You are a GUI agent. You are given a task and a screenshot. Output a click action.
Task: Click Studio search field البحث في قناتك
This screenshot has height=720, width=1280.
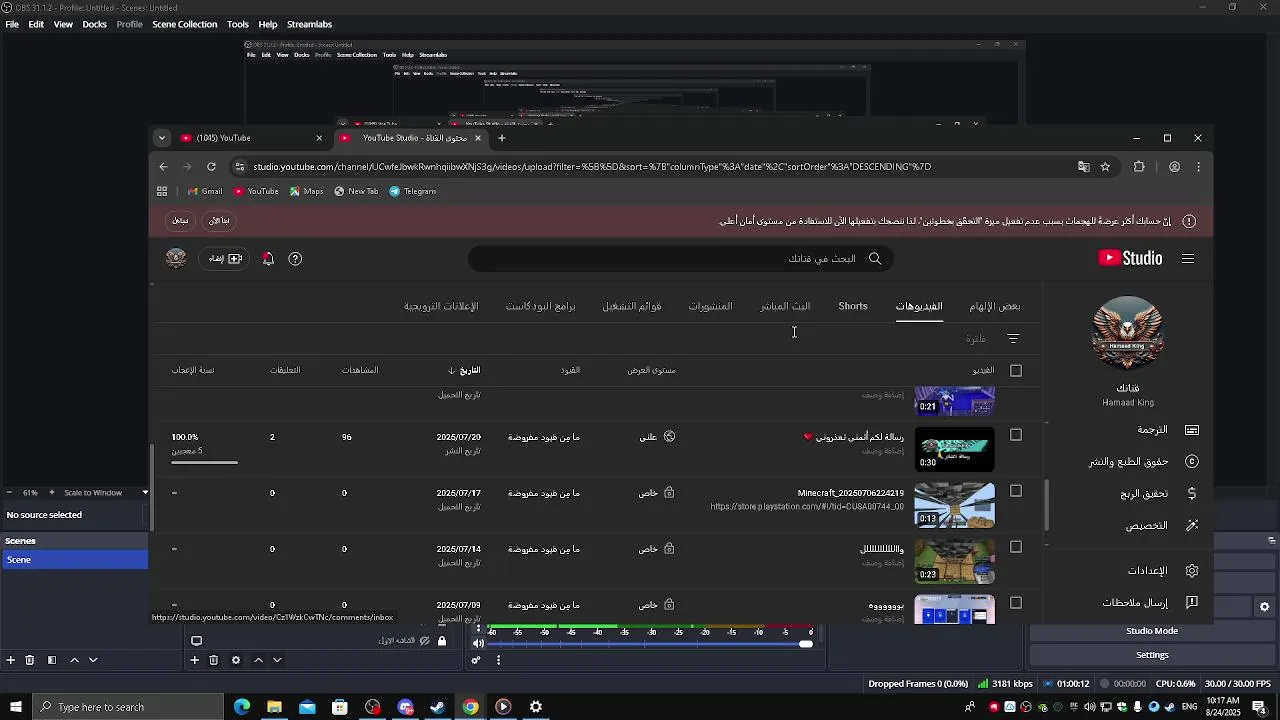[x=680, y=259]
